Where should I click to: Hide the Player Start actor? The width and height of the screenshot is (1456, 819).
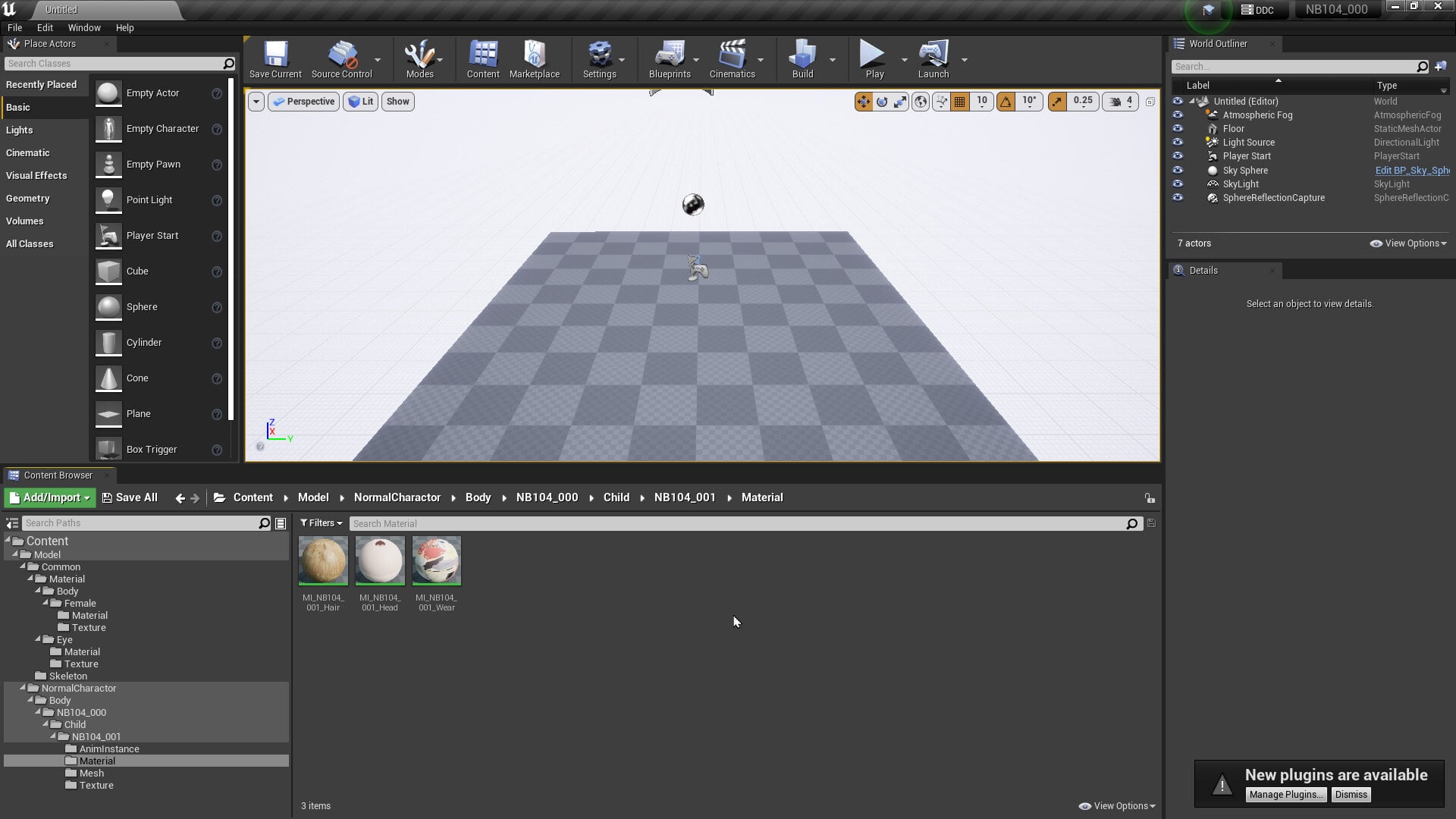coord(1178,156)
